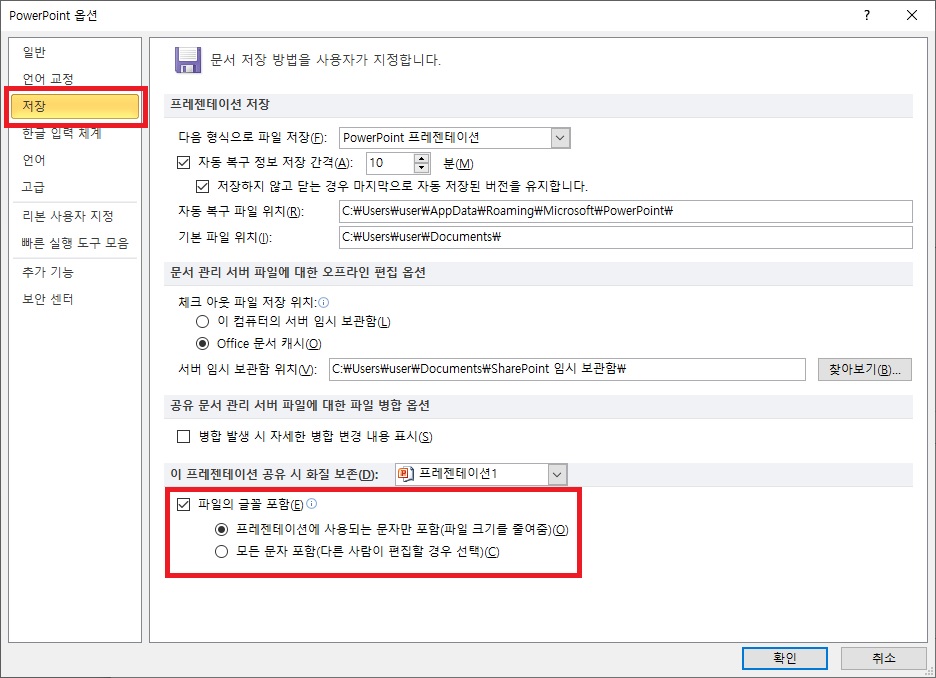Confirm settings with 확인 button

click(784, 658)
